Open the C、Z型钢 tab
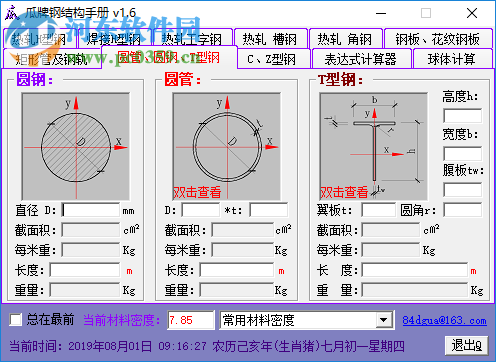 pyautogui.click(x=274, y=59)
